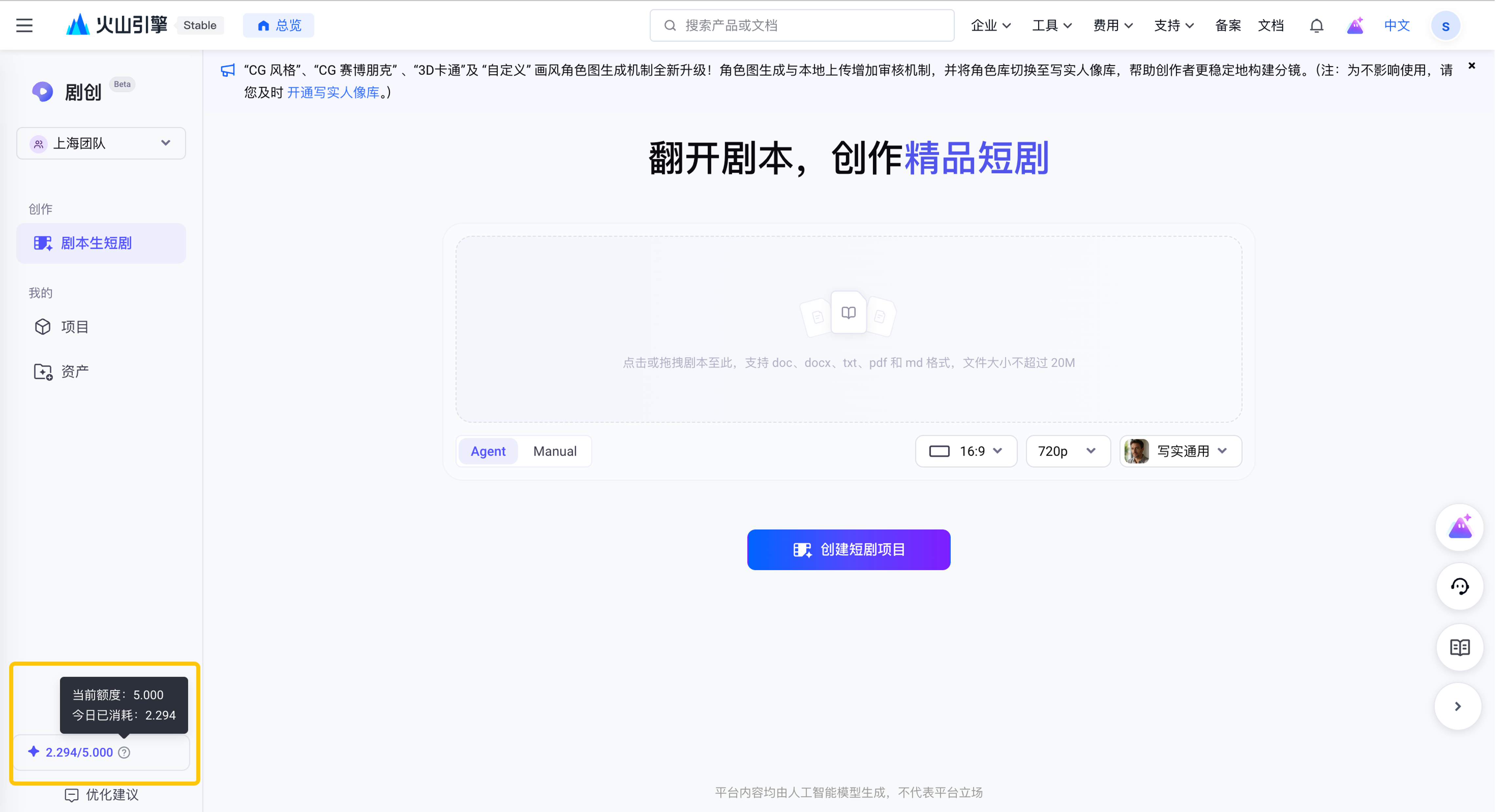Click the script book upload icon
The height and width of the screenshot is (812, 1496).
pyautogui.click(x=848, y=312)
